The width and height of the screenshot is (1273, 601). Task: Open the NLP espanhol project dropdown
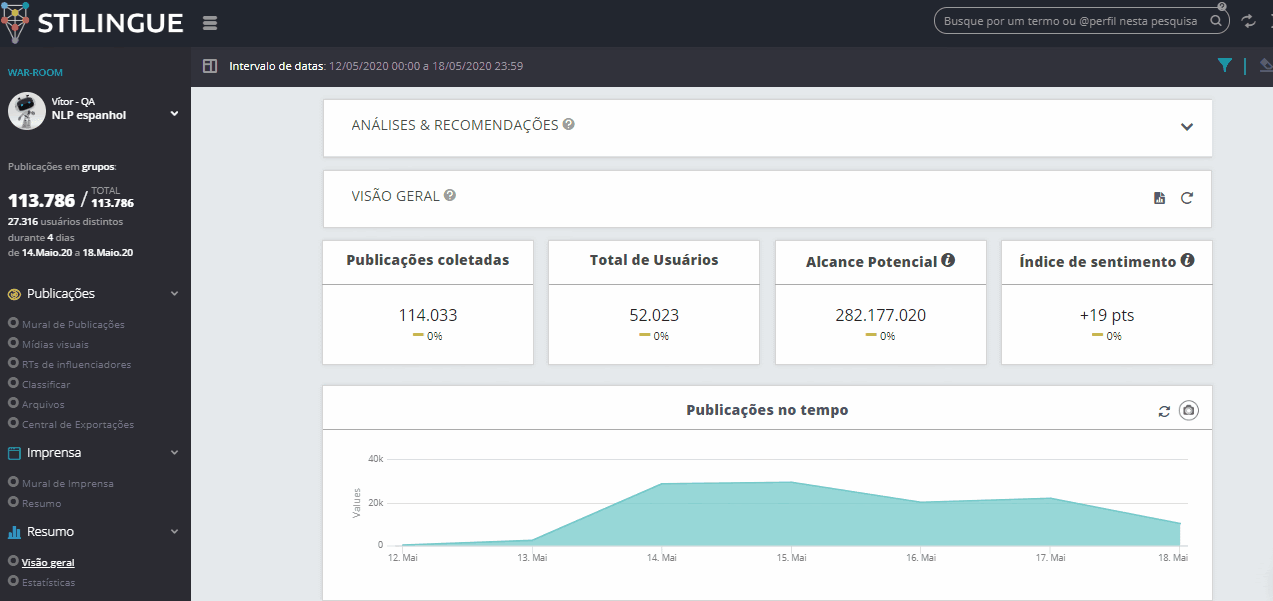pos(174,114)
